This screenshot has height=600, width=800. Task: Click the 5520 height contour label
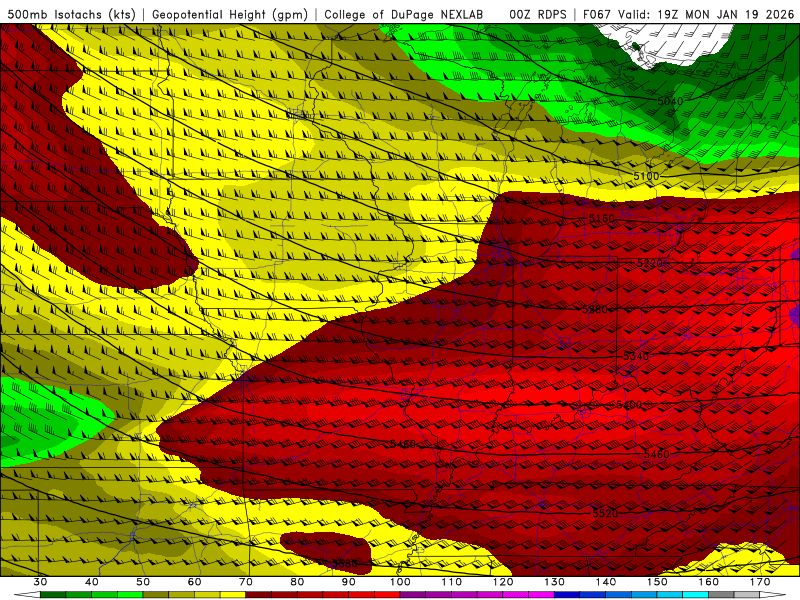click(x=605, y=513)
